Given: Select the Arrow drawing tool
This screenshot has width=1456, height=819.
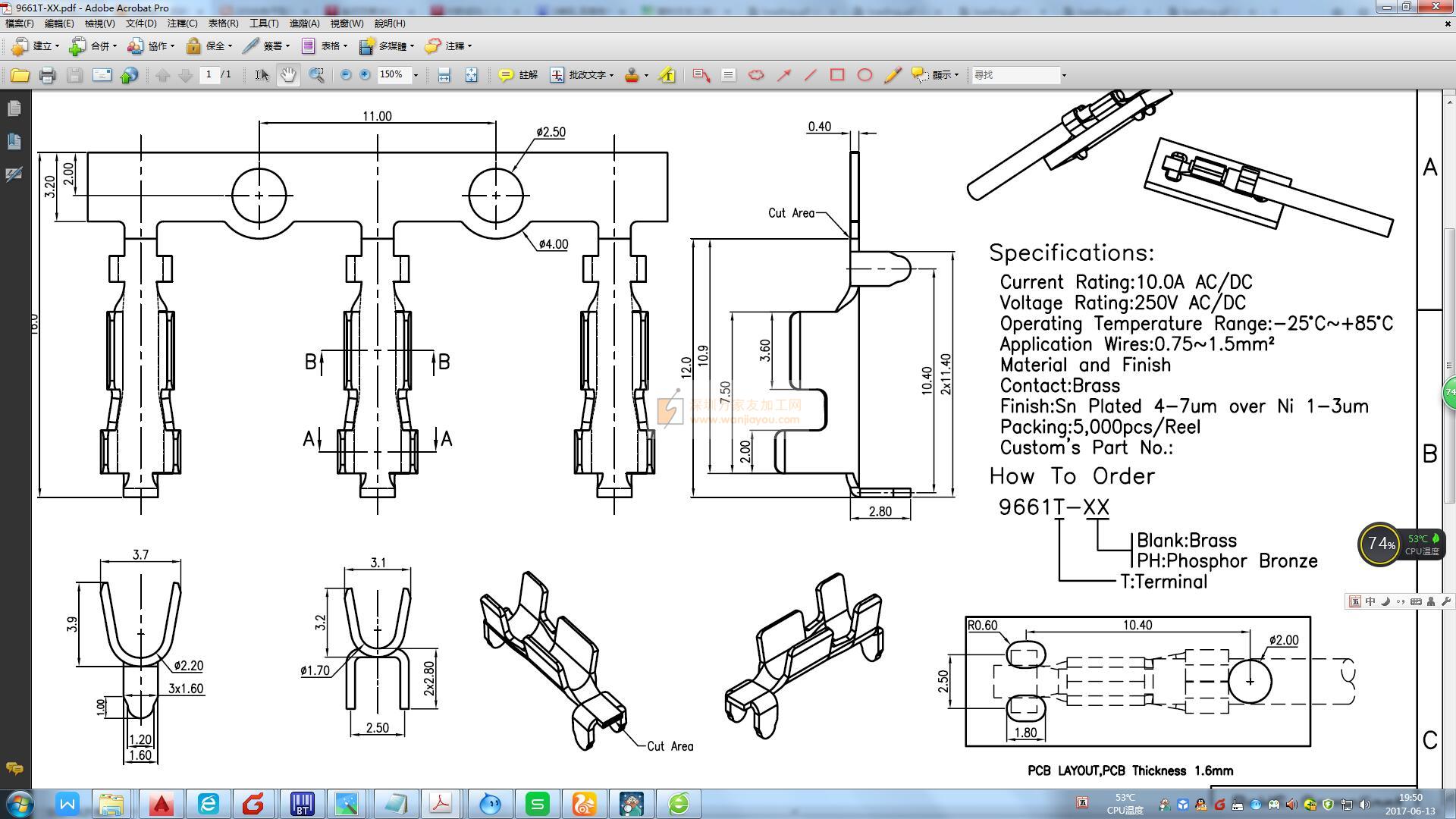Looking at the screenshot, I should [784, 75].
